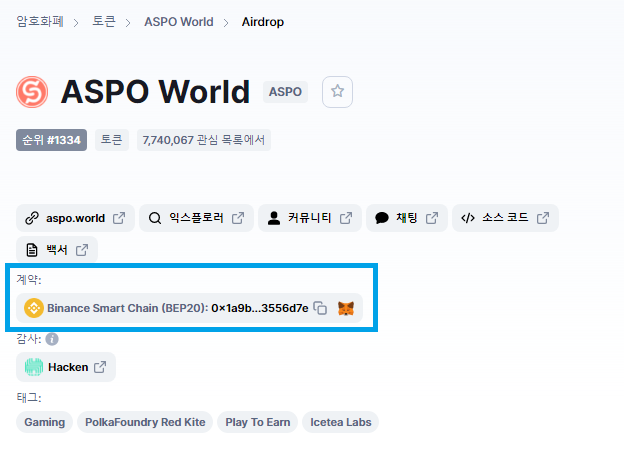
Task: Expand the 채팅 chat dropdown
Action: click(407, 218)
